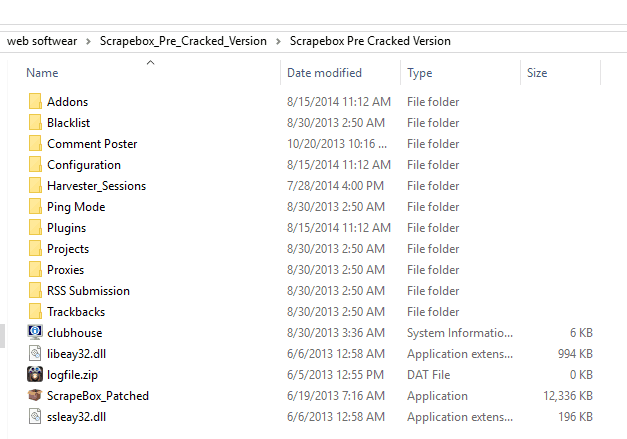Click 'Application' type of ScrapeBox_Patched

[x=437, y=396]
